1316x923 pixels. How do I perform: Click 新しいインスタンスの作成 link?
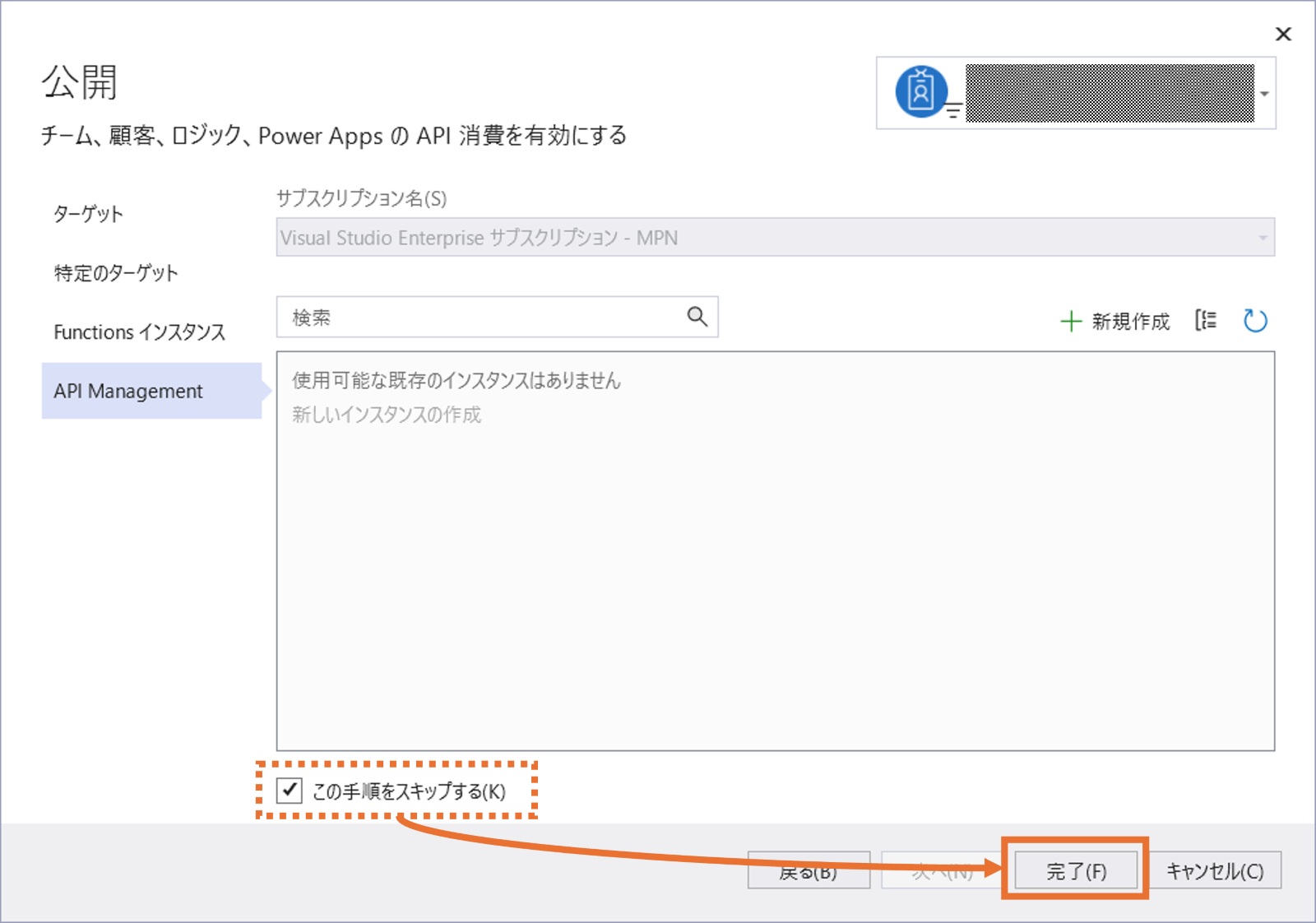click(x=387, y=415)
